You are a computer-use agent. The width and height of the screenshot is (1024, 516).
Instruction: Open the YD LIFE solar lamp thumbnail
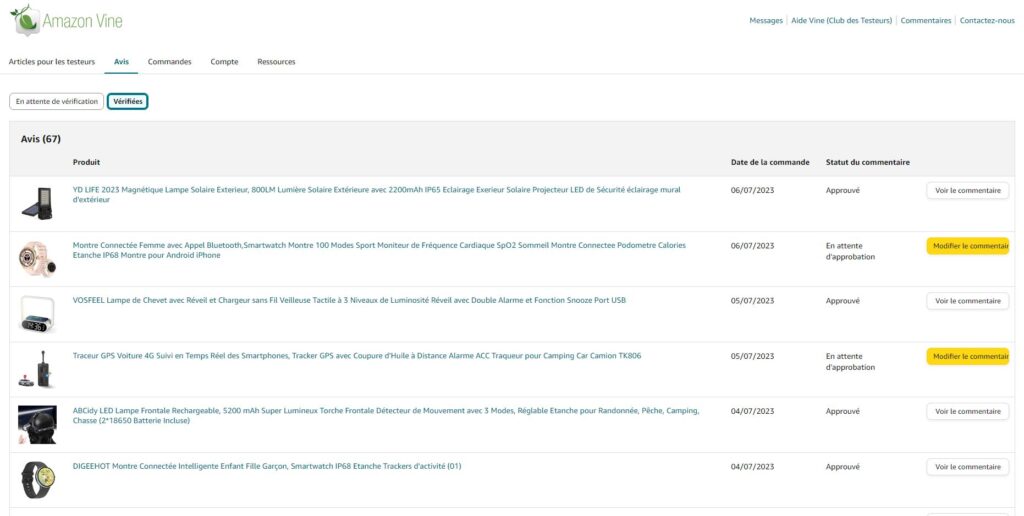tap(37, 203)
